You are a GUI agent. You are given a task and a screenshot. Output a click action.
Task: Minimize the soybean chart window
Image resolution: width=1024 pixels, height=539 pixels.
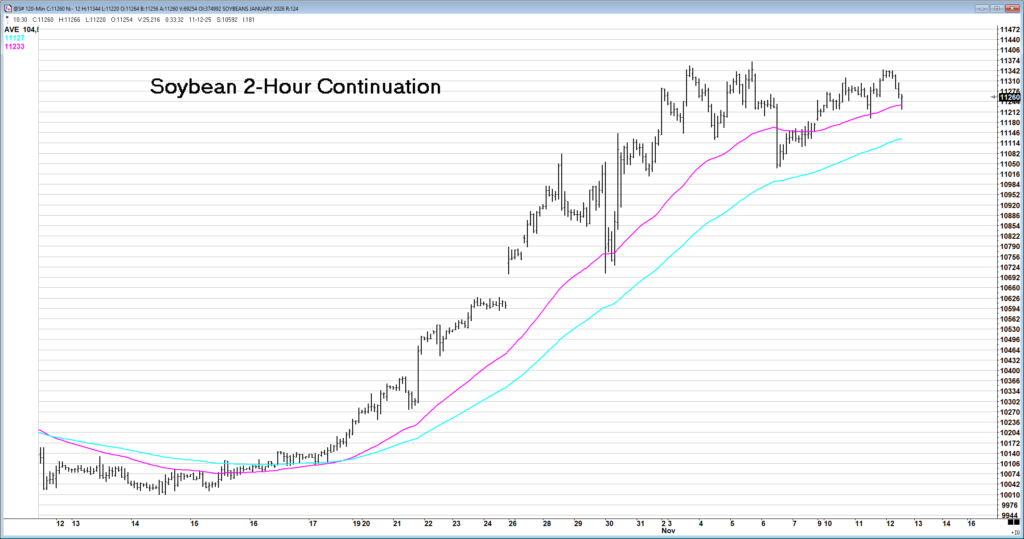pyautogui.click(x=984, y=7)
